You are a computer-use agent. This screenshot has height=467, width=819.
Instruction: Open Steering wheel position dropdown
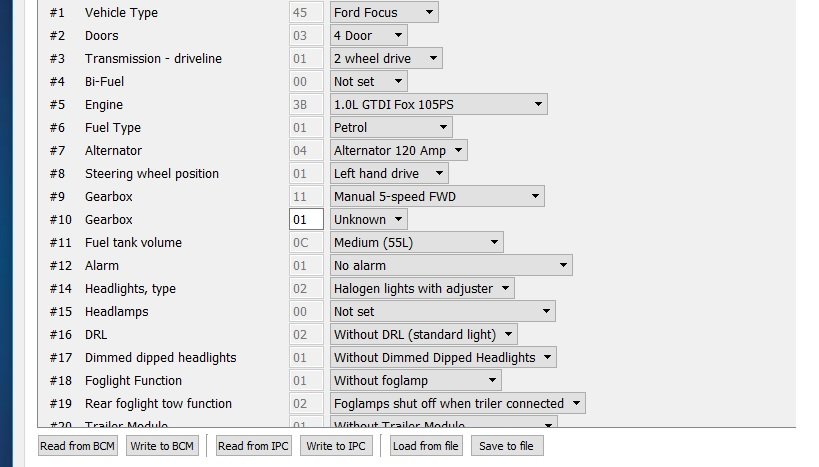pos(389,174)
